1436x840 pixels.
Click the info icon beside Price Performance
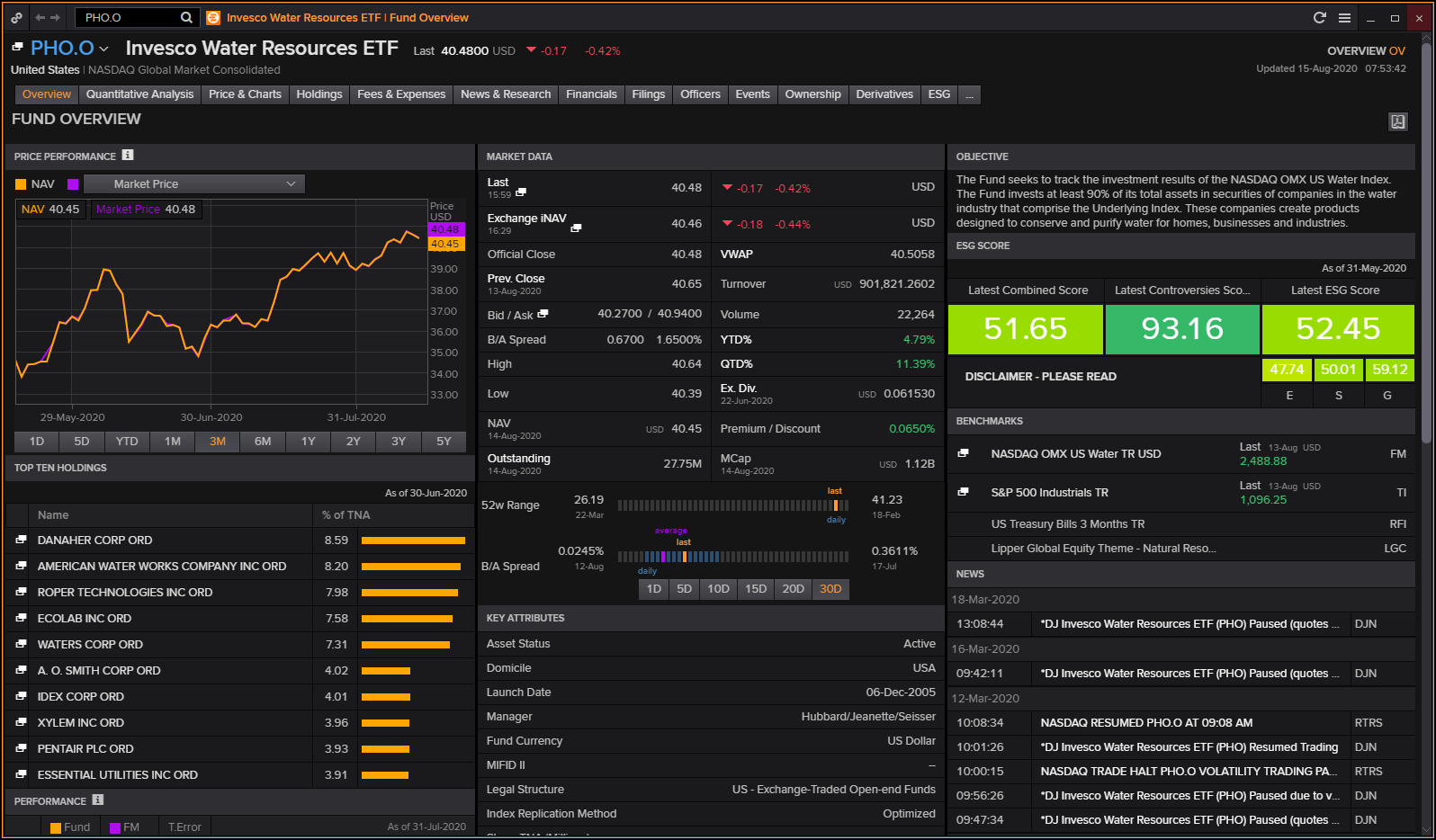coord(128,155)
